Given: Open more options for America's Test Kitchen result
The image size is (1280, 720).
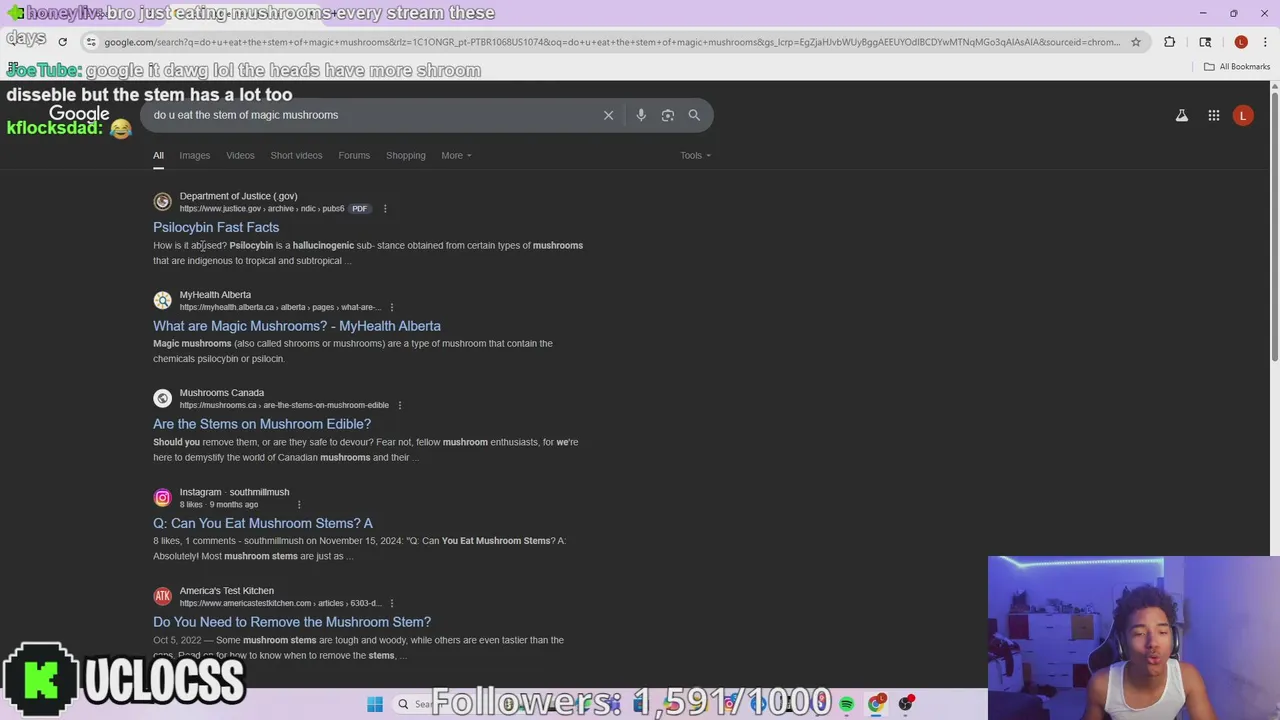Looking at the screenshot, I should [x=392, y=603].
